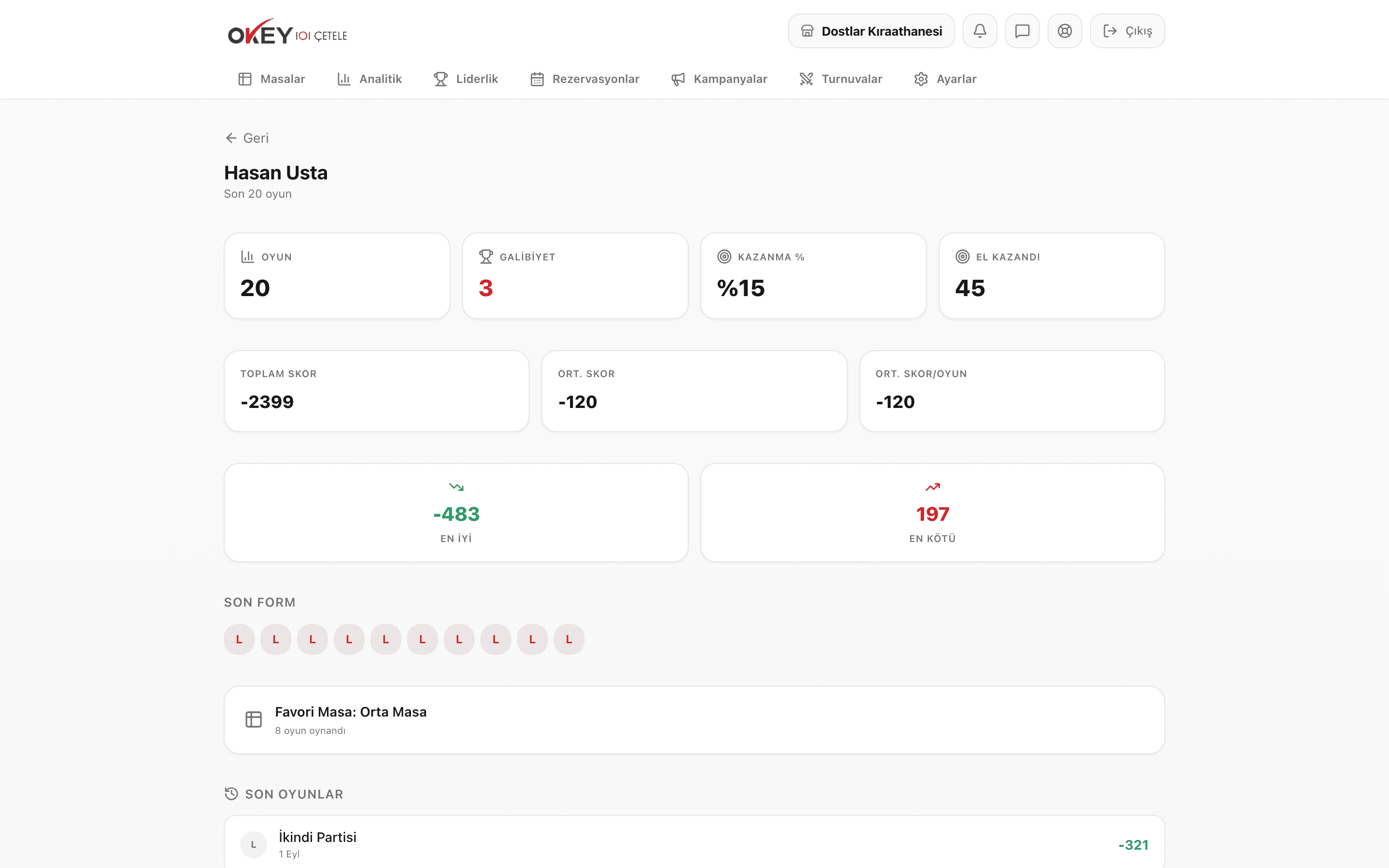This screenshot has height=868, width=1389.
Task: Click the Favori Masa table icon
Action: tap(254, 719)
